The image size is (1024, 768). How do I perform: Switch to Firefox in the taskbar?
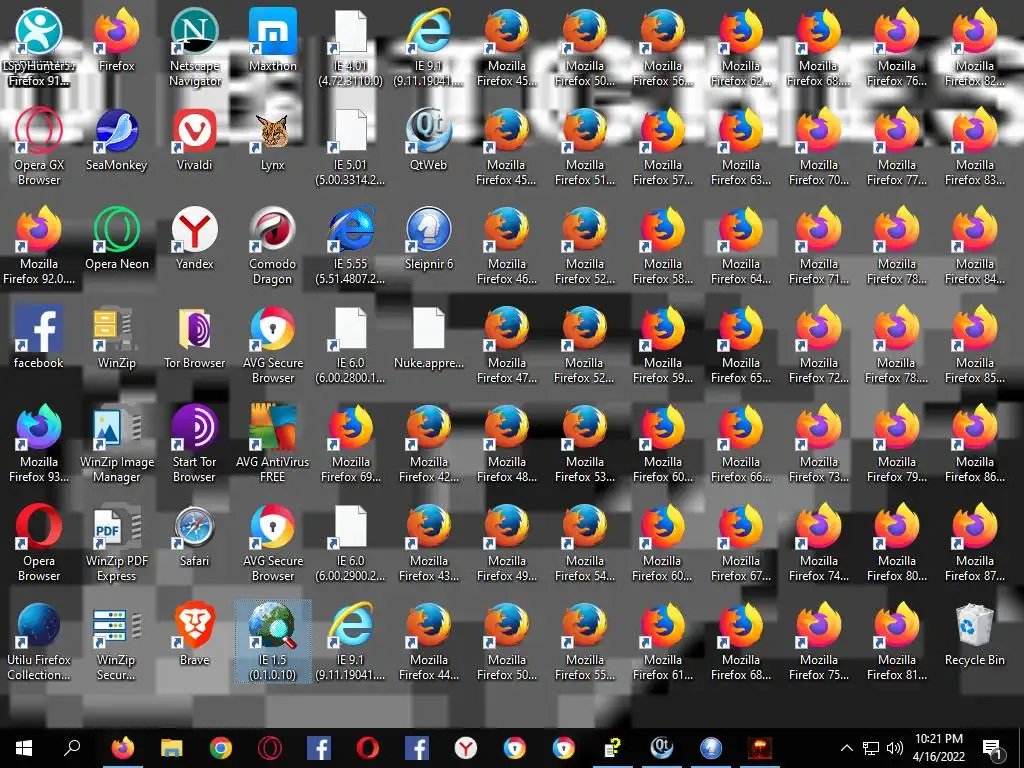tap(123, 748)
